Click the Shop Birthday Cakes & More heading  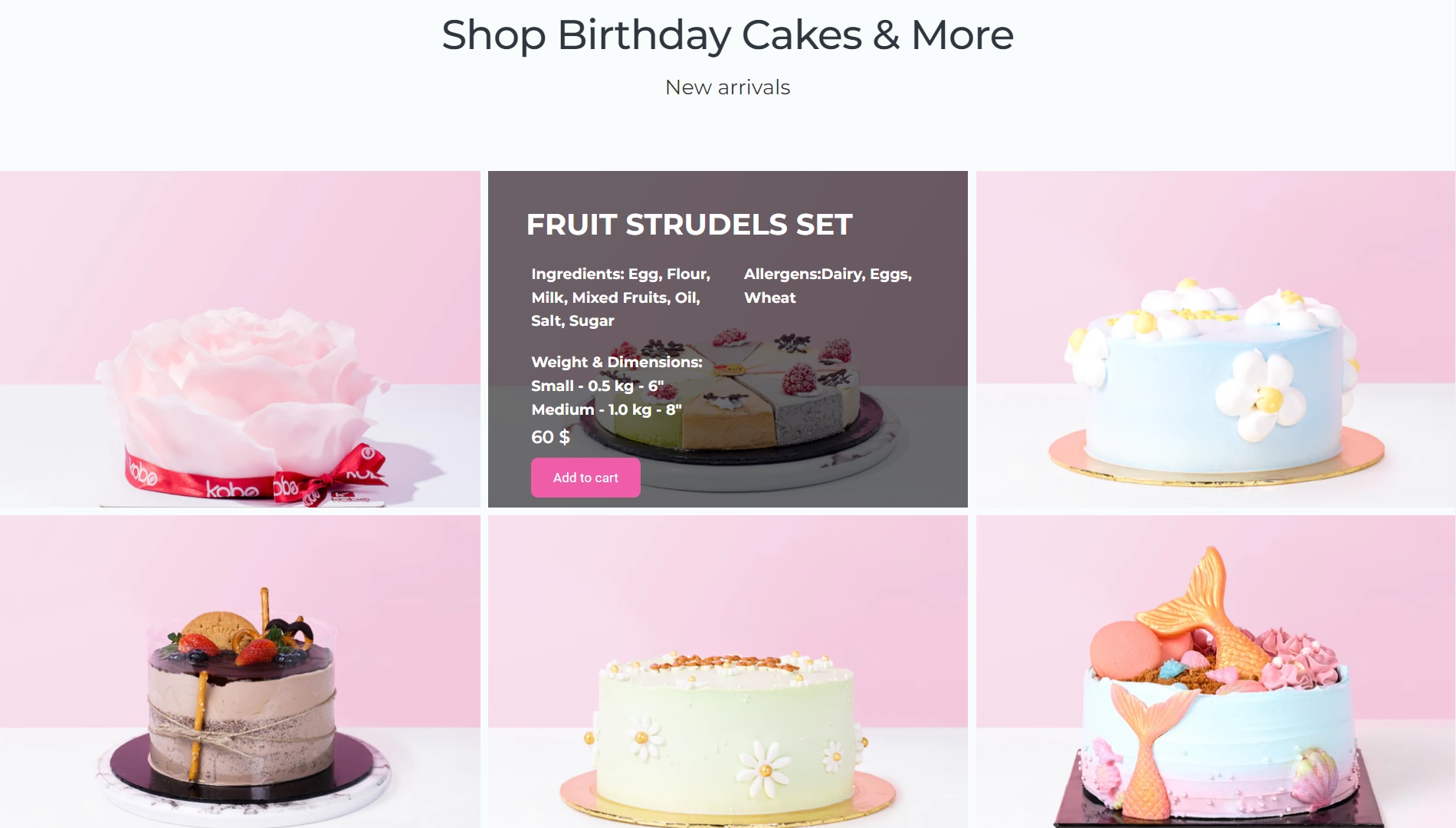728,34
